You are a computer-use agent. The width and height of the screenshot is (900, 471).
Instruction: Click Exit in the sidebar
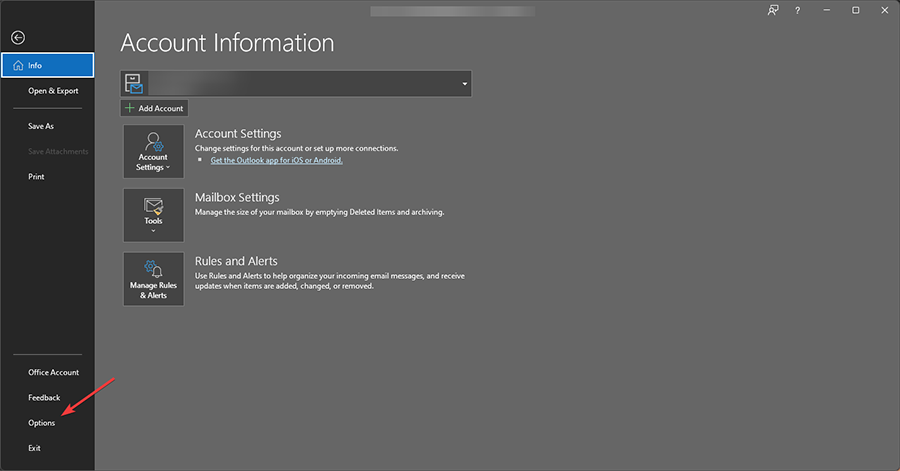point(34,448)
